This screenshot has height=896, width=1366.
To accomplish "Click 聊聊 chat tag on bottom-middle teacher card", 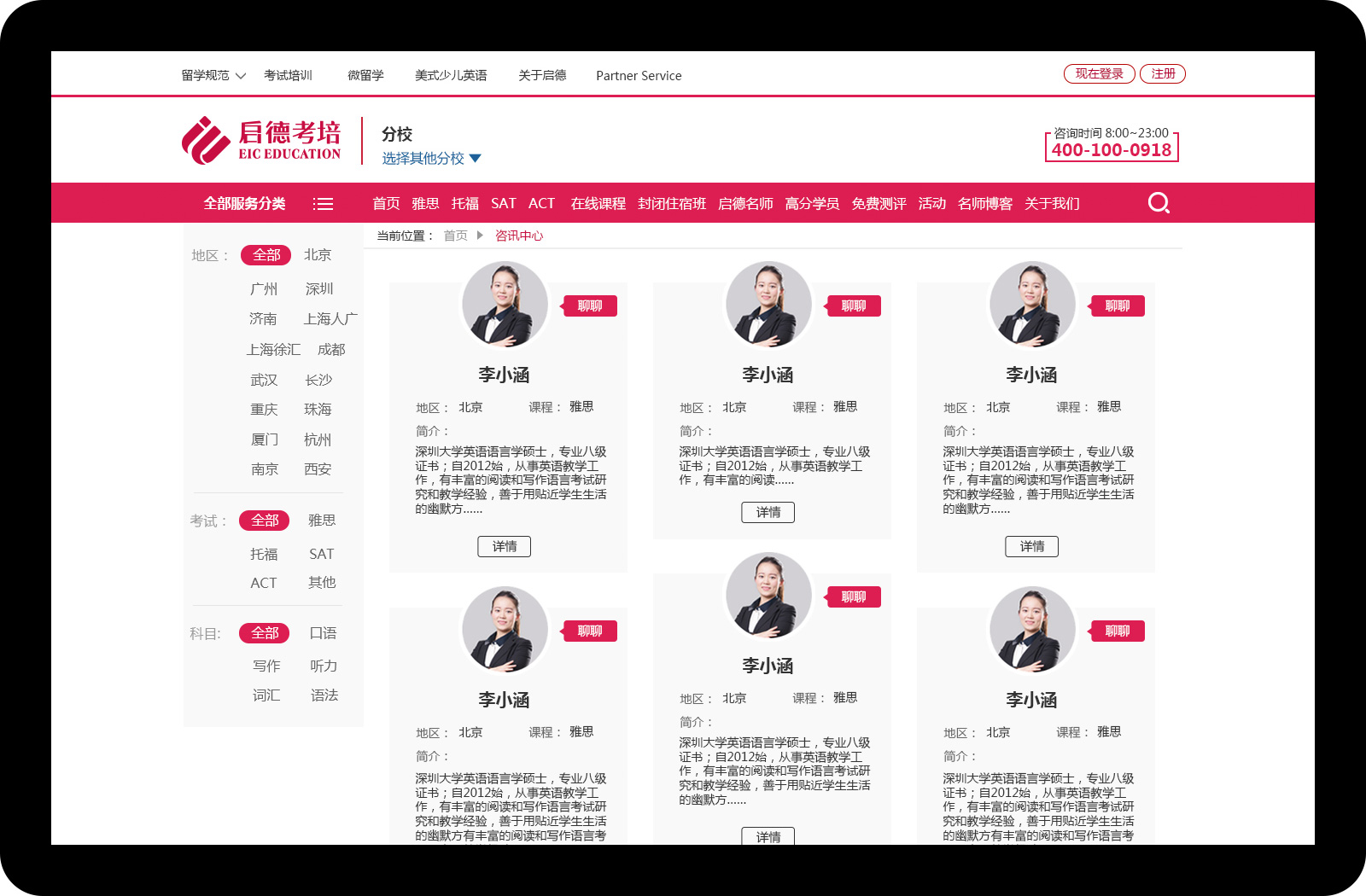I will (x=852, y=597).
